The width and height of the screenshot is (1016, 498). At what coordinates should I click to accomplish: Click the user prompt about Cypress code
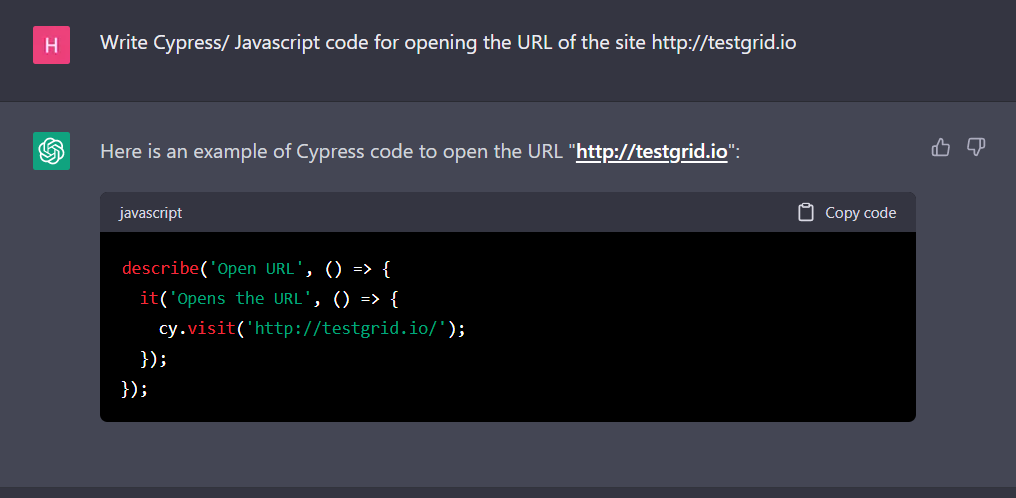(448, 43)
